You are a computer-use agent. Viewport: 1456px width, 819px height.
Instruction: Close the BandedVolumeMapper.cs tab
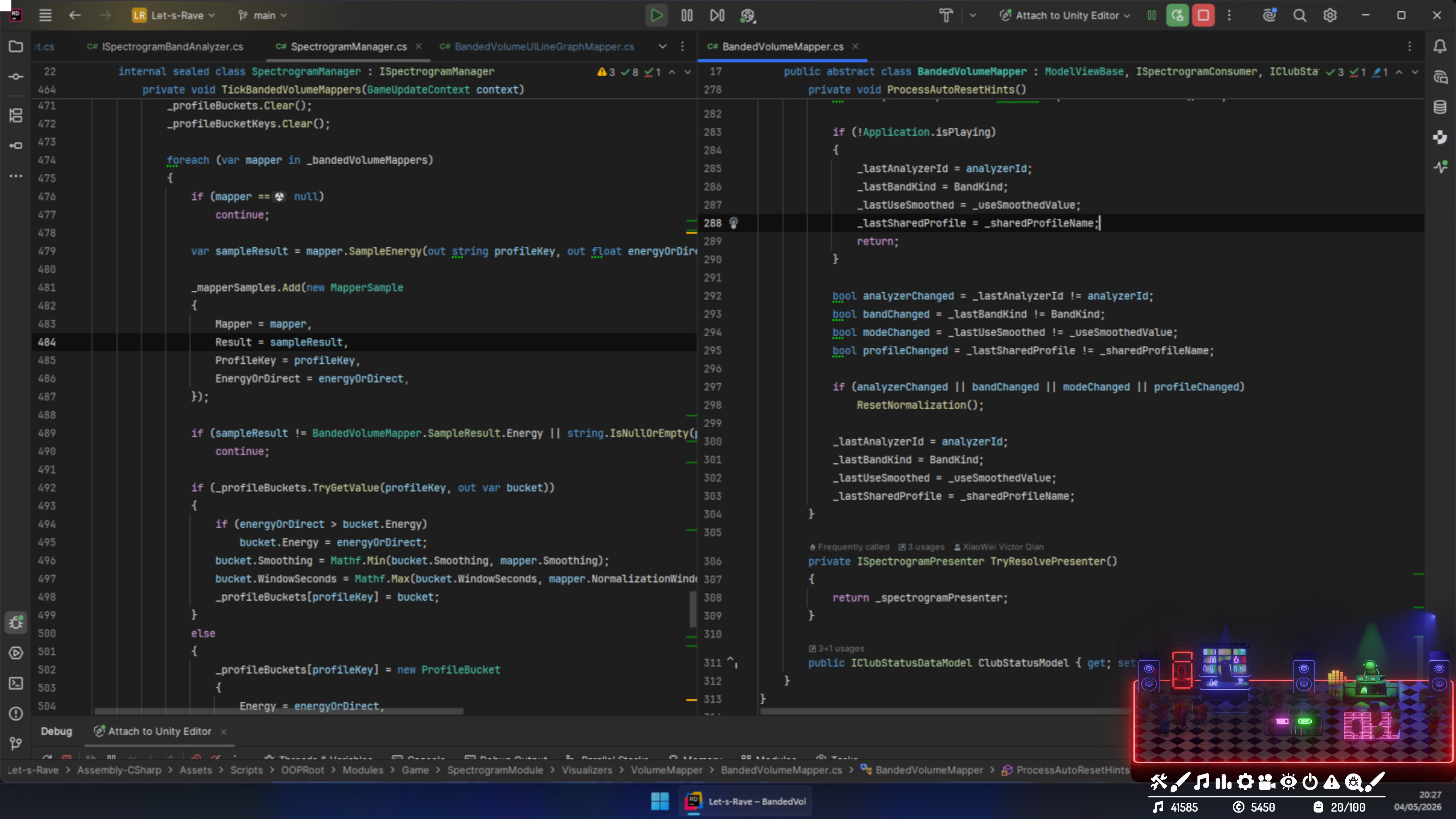855,46
